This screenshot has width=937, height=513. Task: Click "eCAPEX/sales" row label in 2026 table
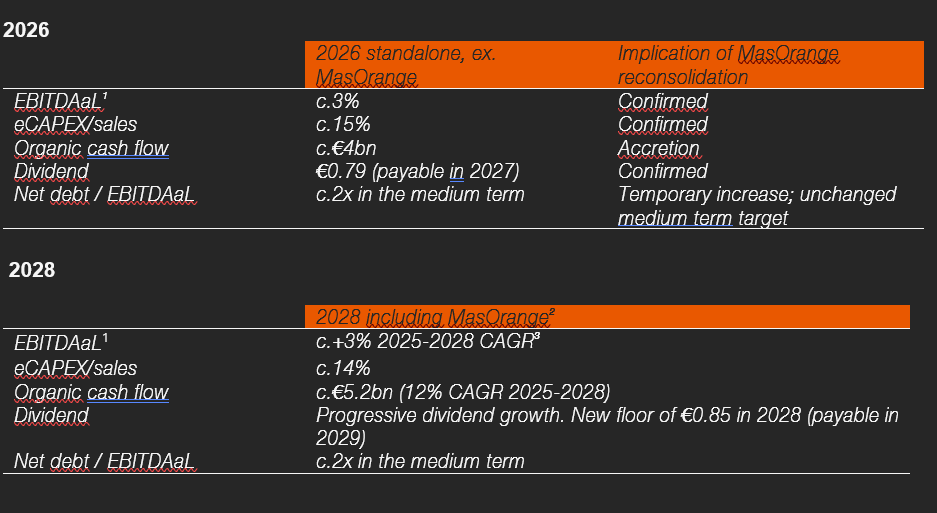(76, 125)
